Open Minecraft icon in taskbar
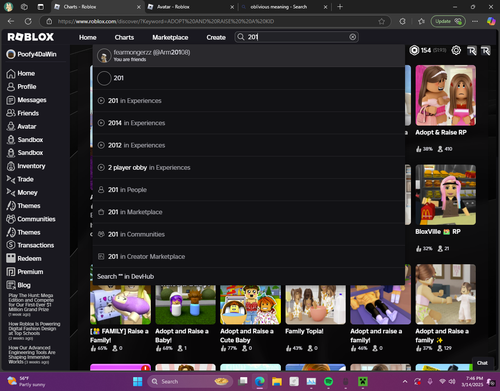The image size is (500, 391). pyautogui.click(x=363, y=381)
